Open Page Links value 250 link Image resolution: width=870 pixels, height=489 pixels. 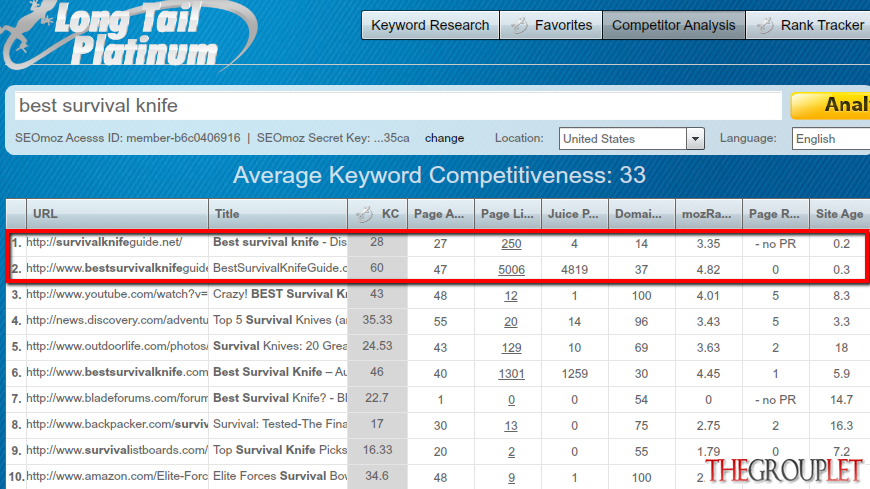tap(511, 244)
